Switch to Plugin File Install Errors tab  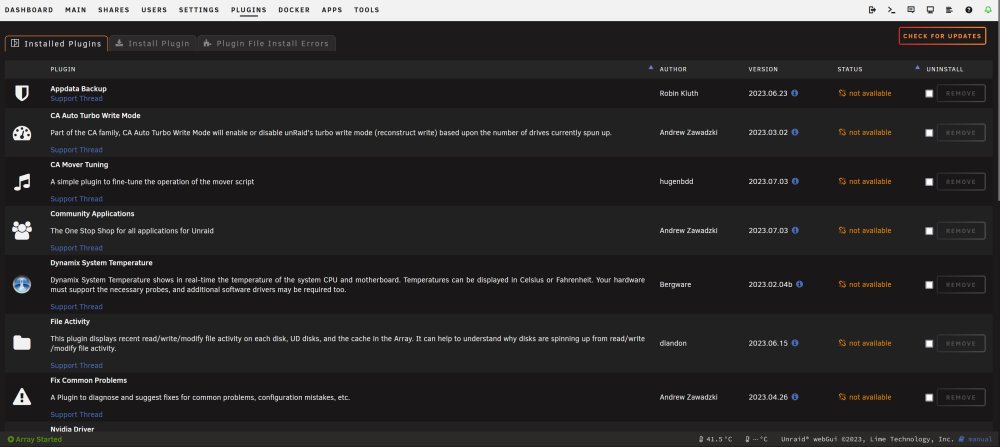[267, 43]
